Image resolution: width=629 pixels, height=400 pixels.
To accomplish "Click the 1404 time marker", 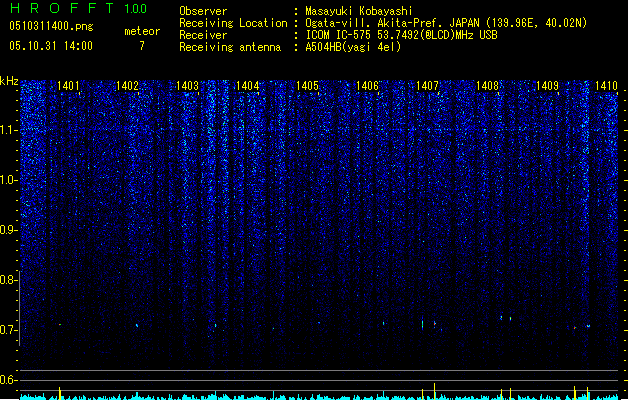I will [248, 86].
